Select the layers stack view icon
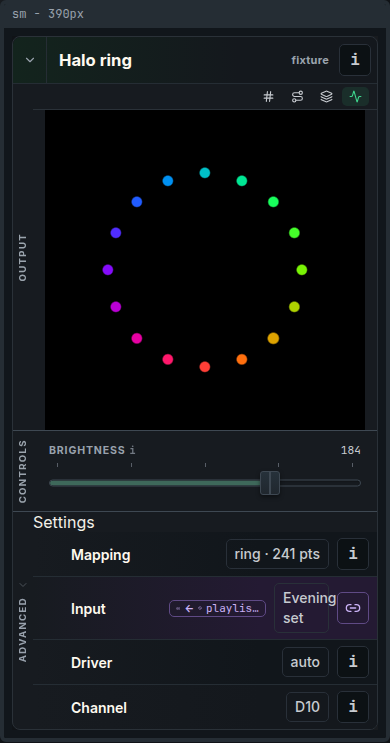The height and width of the screenshot is (743, 390). coord(326,97)
